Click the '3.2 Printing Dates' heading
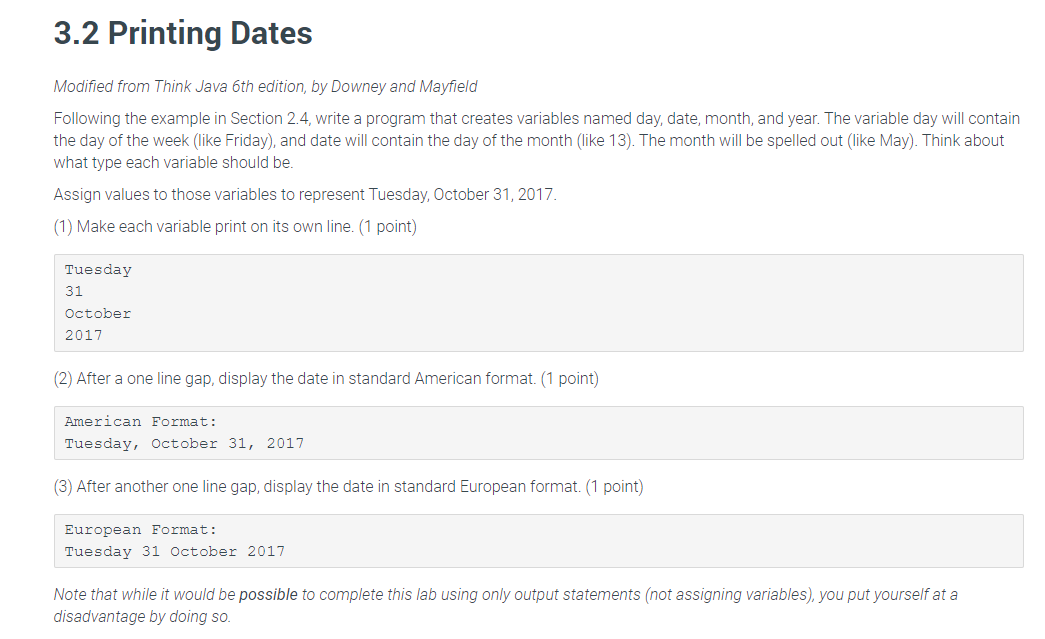 [183, 33]
